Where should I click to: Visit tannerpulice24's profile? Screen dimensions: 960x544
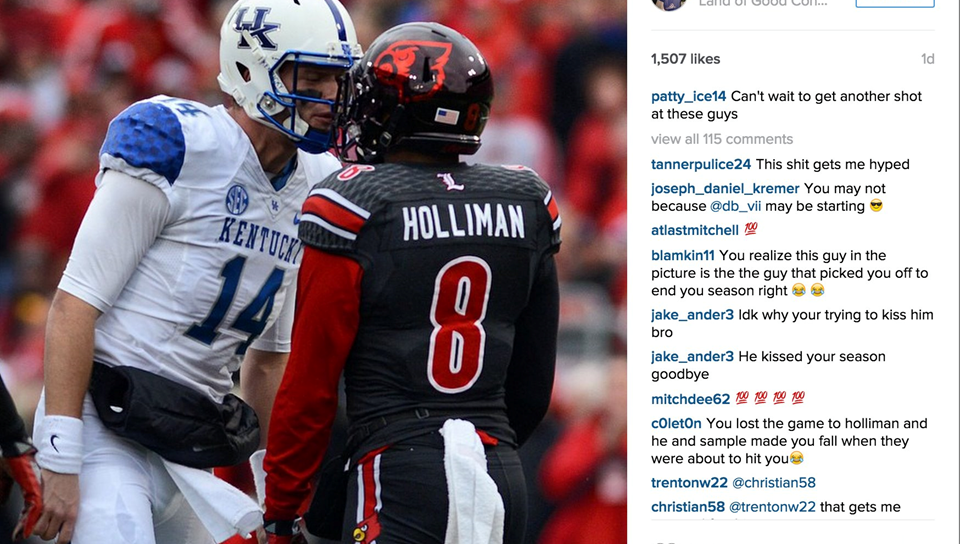700,165
